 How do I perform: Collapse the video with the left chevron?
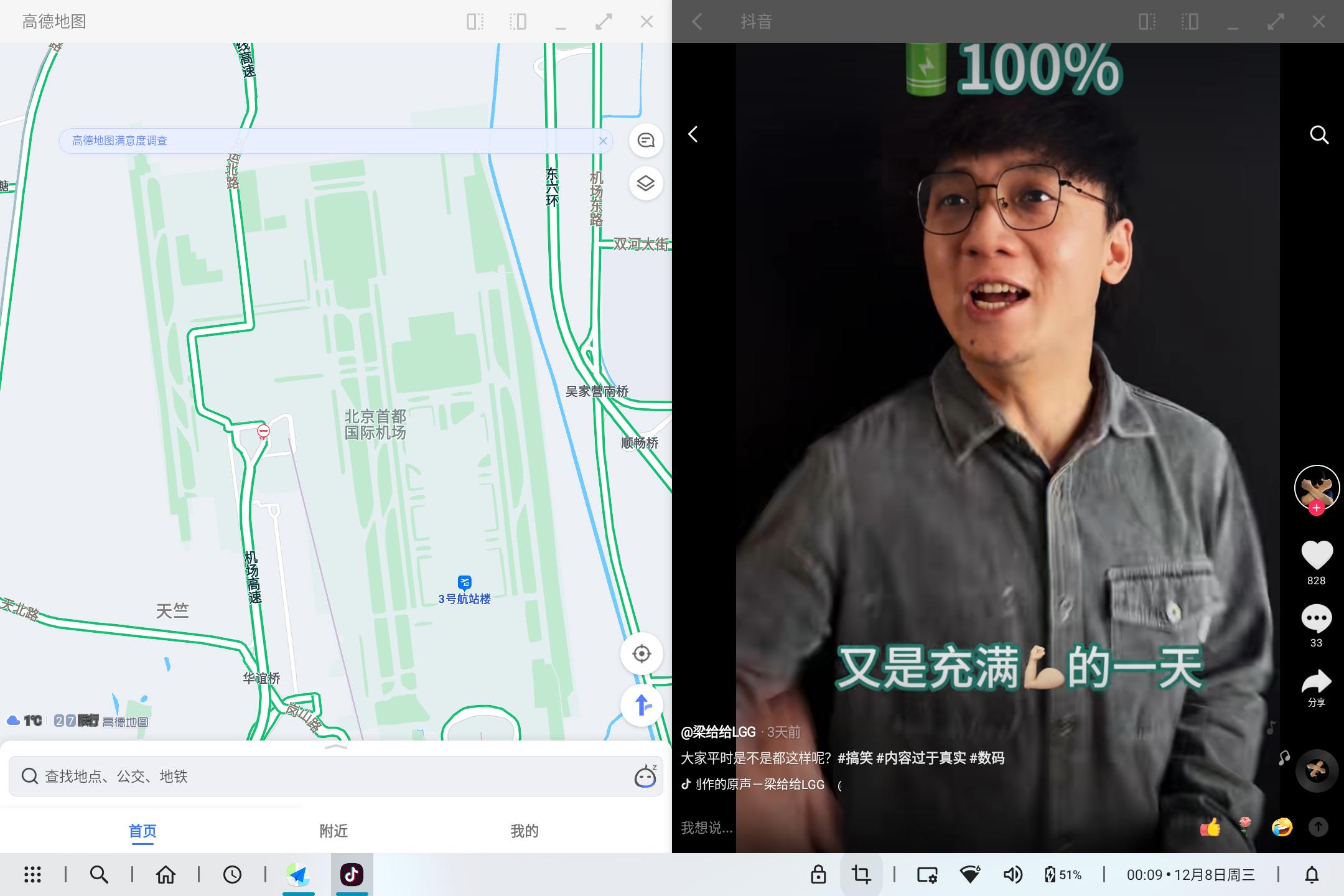click(693, 134)
